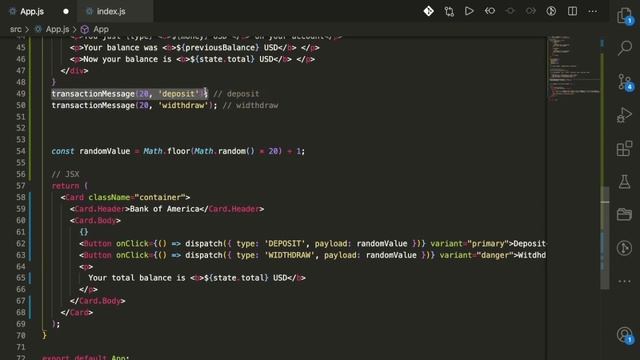Show additional views ellipsis in activity bar
640x360 pixels.
624,281
